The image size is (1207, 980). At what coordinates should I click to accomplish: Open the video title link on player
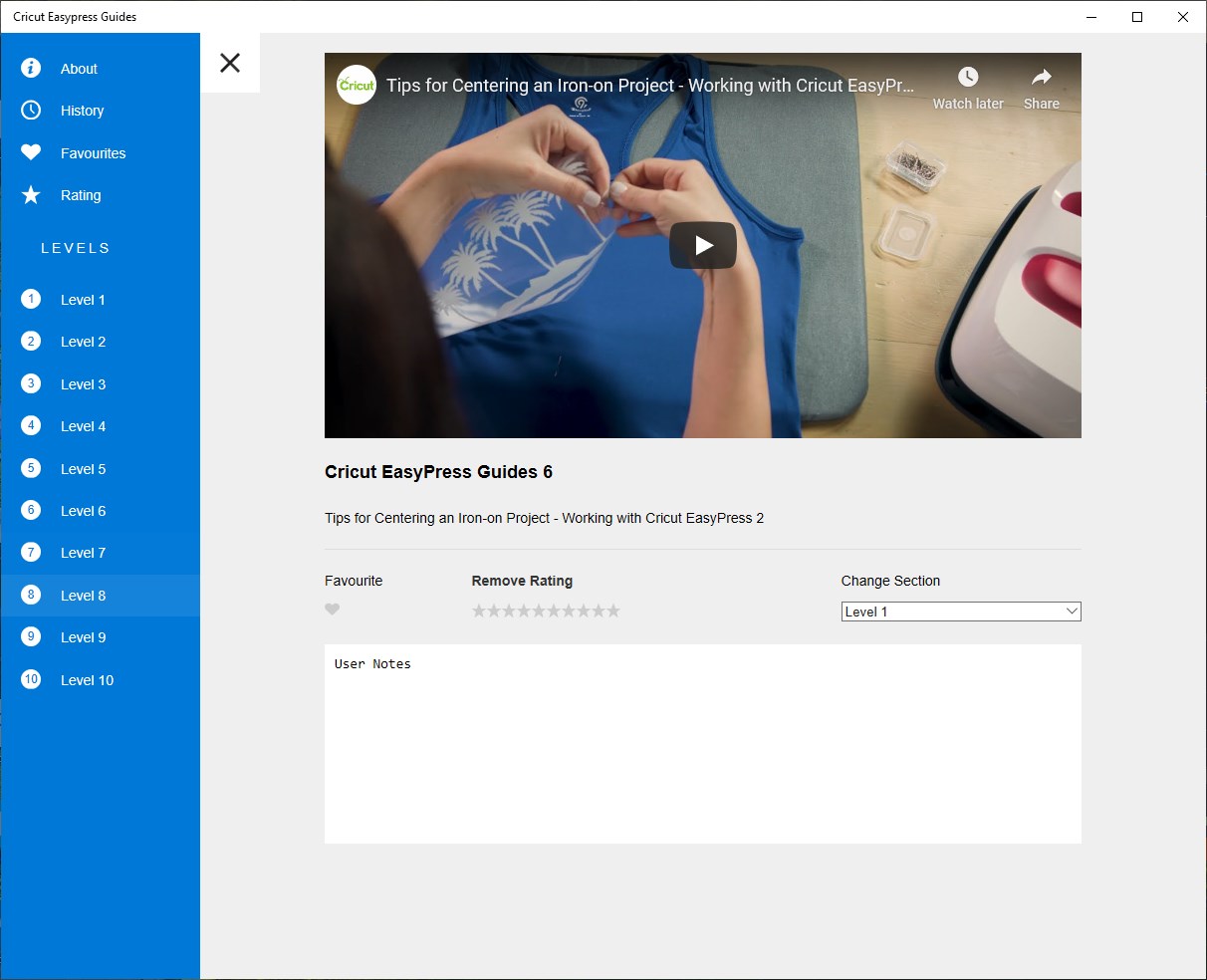[x=650, y=86]
